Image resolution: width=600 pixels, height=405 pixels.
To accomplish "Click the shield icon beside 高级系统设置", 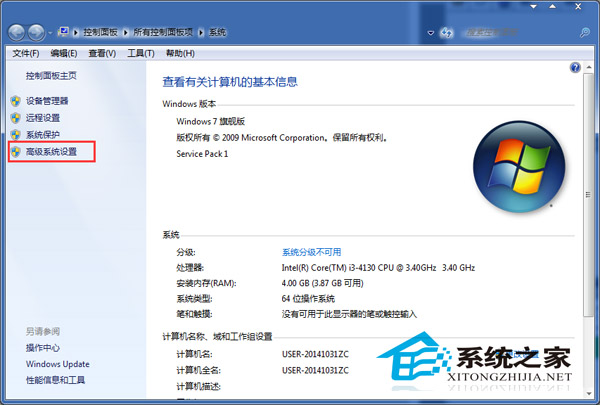I will point(16,152).
